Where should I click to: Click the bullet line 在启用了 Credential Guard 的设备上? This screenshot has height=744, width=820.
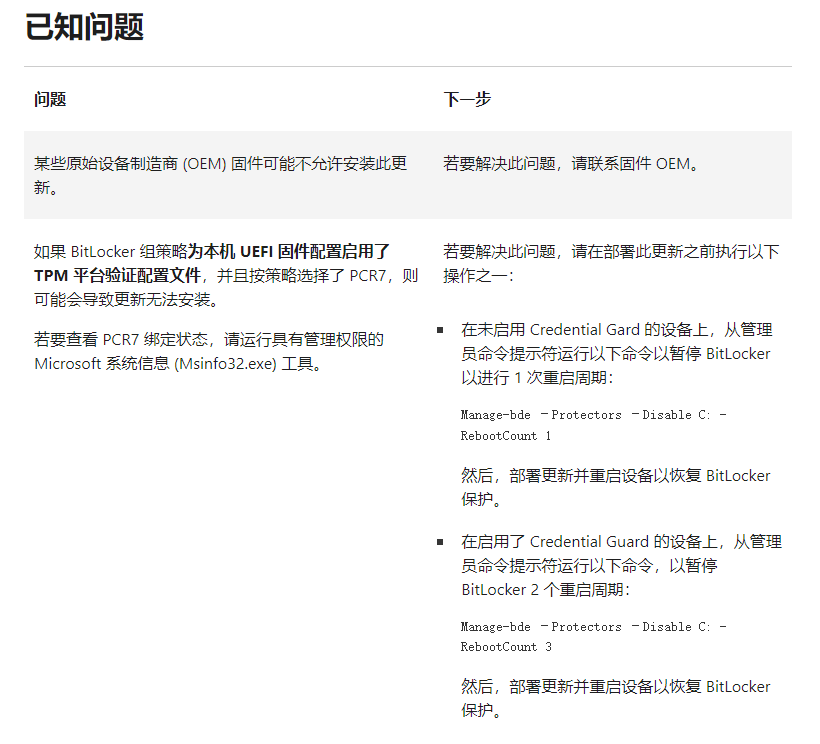tap(621, 541)
